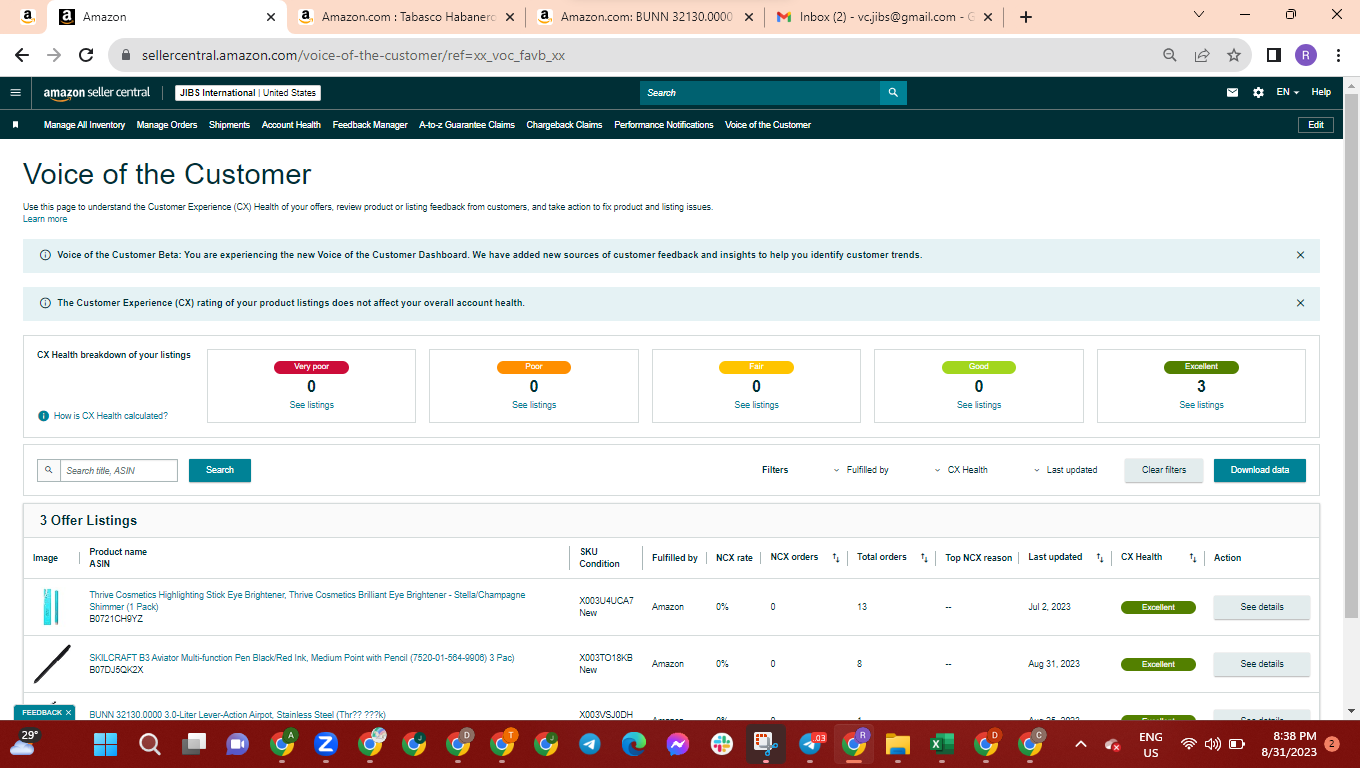Image resolution: width=1360 pixels, height=768 pixels.
Task: Bookmark this page with star icon
Action: [1233, 55]
